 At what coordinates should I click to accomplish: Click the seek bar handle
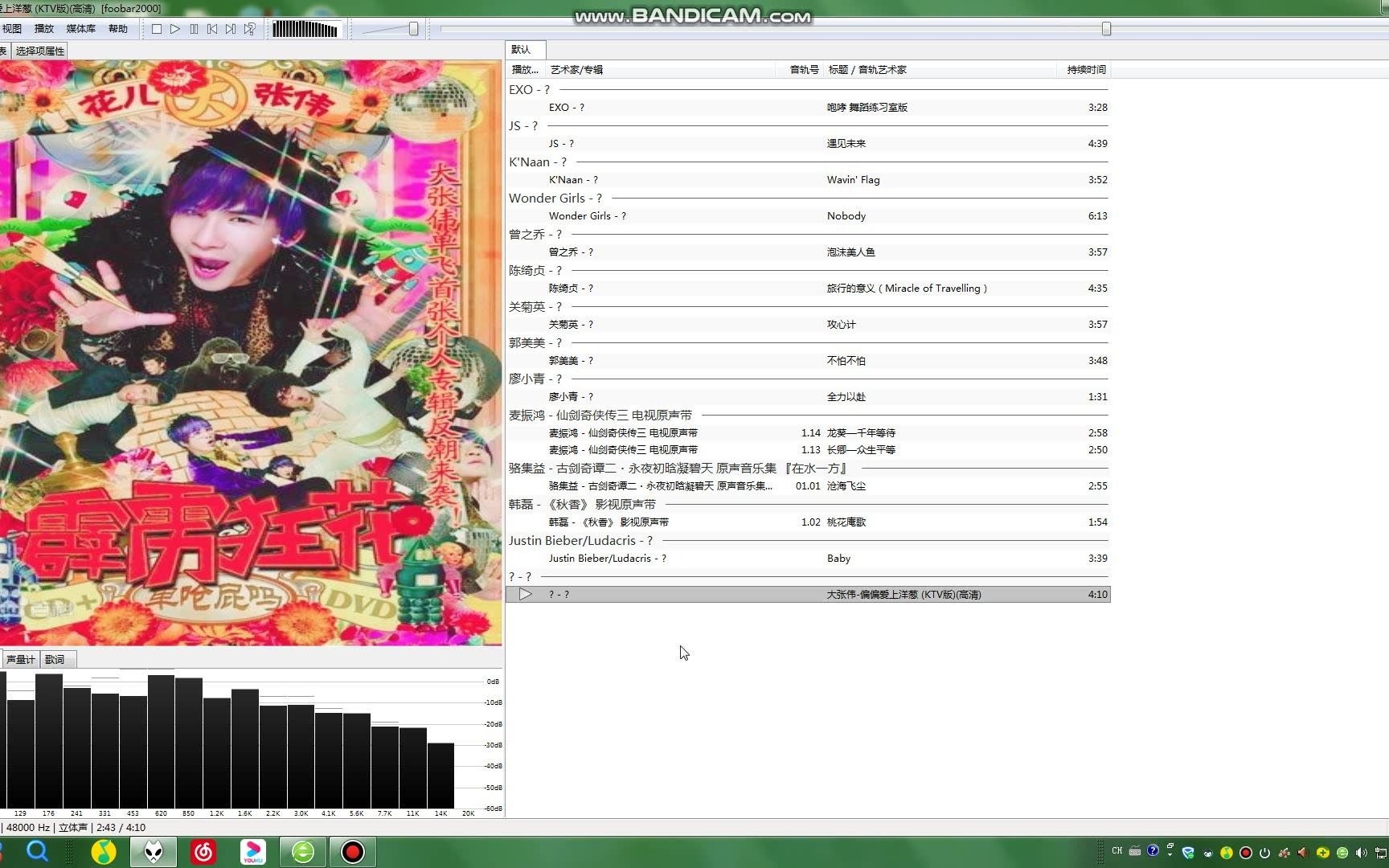click(1106, 29)
